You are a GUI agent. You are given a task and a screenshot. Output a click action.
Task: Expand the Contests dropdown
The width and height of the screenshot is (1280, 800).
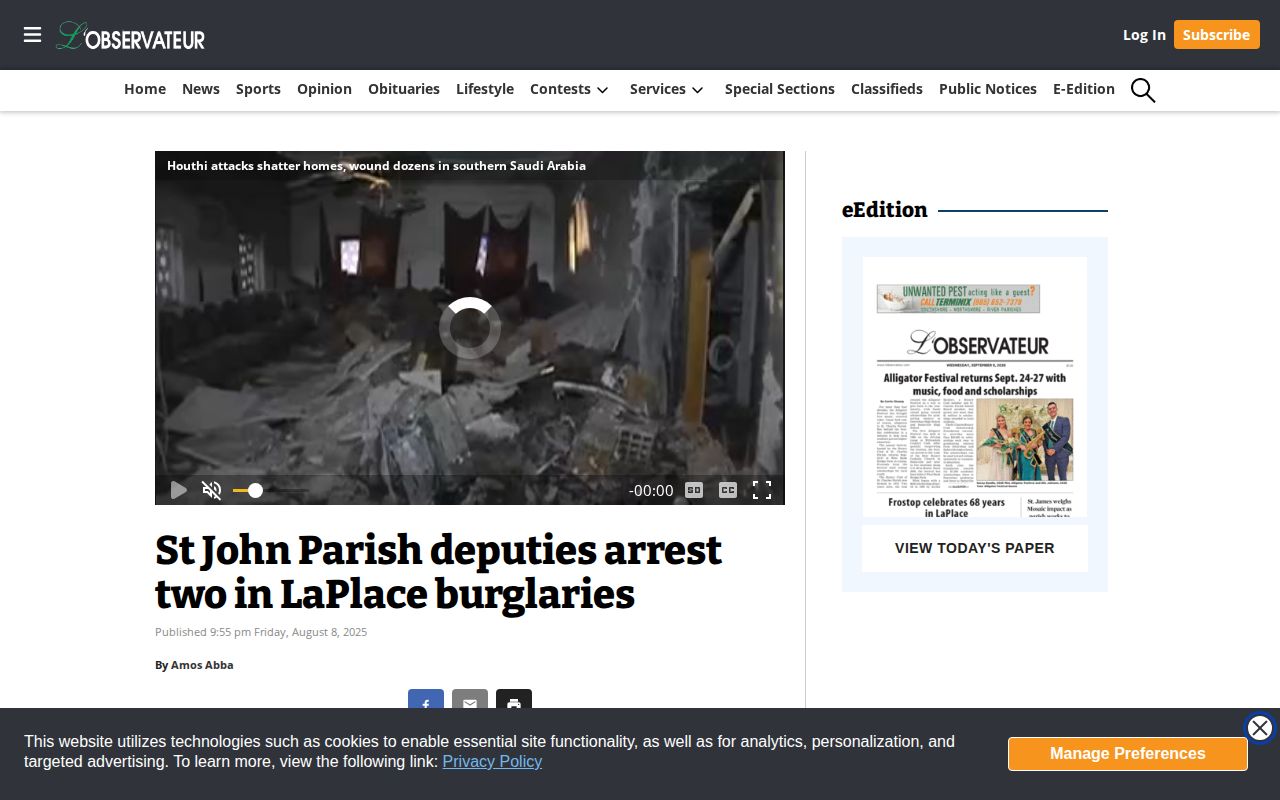[569, 89]
